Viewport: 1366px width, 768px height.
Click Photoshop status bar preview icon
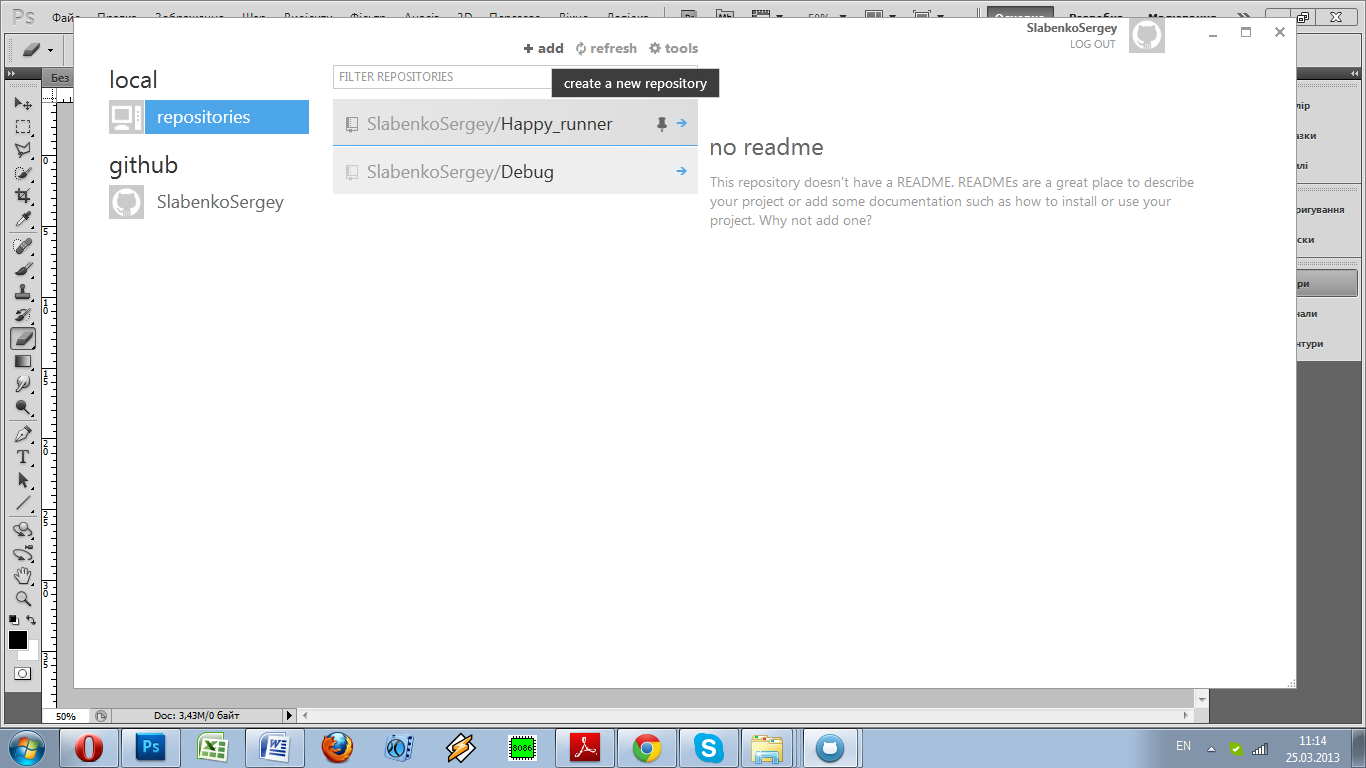[101, 716]
